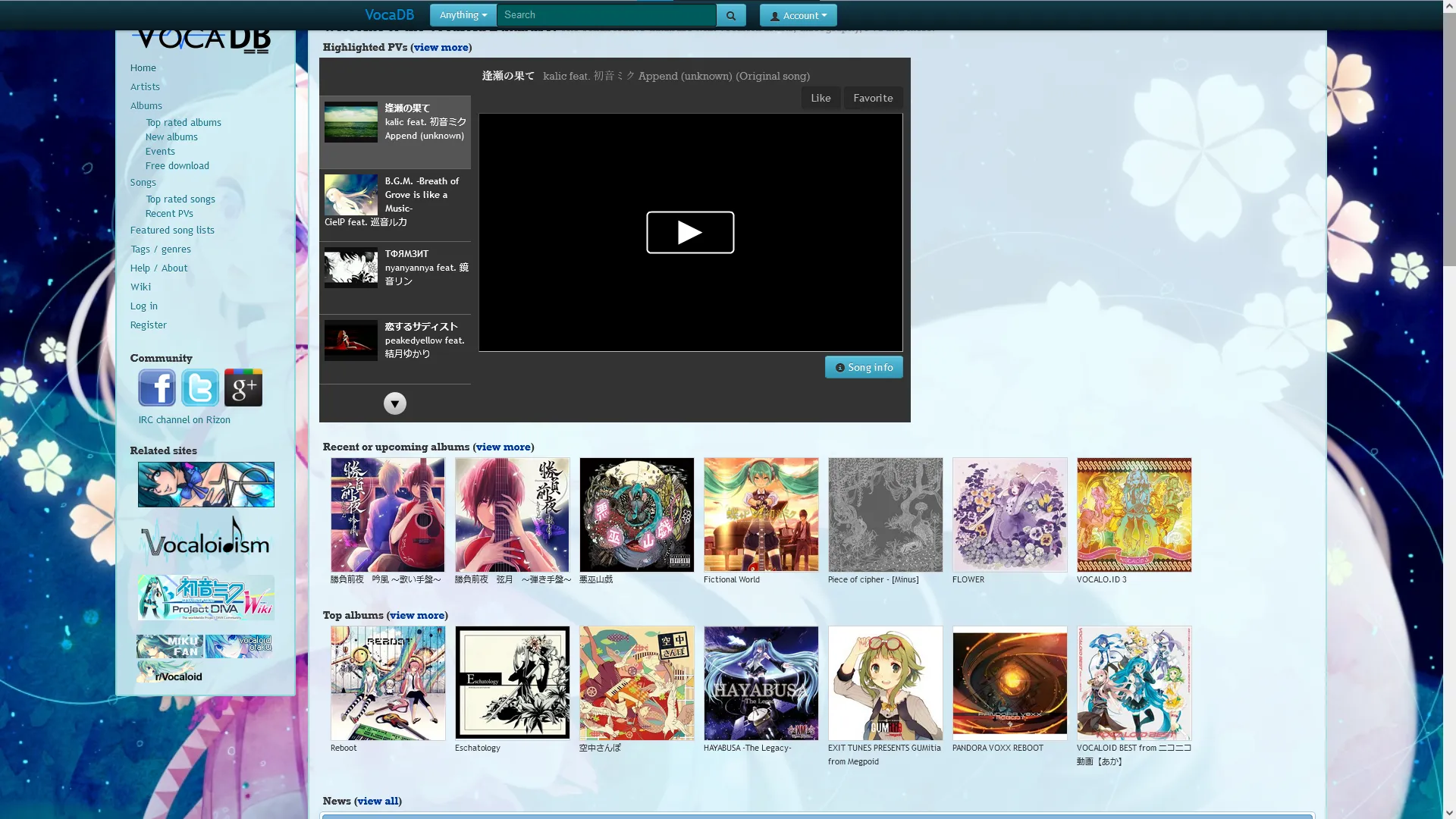Open the Project DIVA Wiki banner
The height and width of the screenshot is (819, 1456).
click(x=206, y=598)
